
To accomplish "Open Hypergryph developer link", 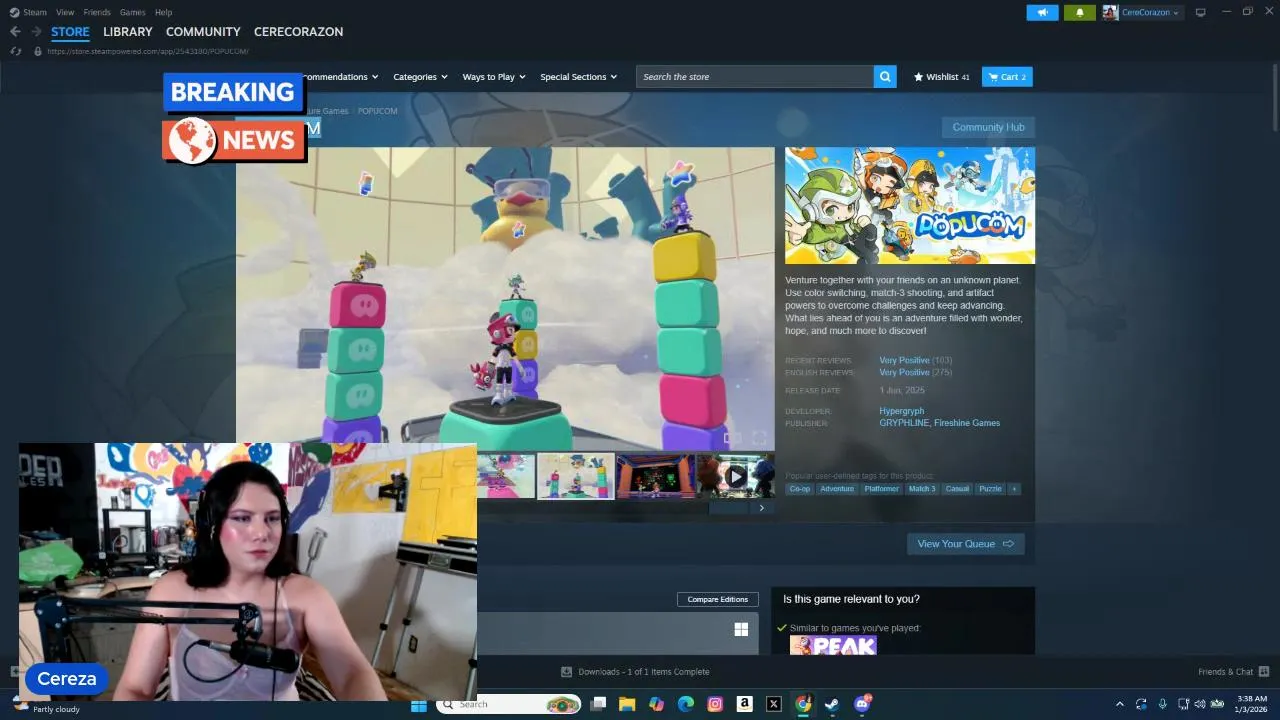I will click(x=902, y=411).
